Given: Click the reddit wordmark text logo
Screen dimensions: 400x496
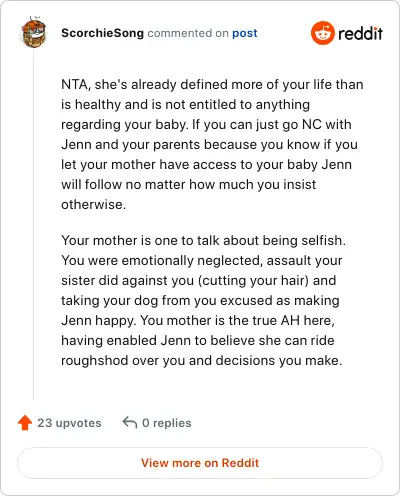Looking at the screenshot, I should pyautogui.click(x=360, y=33).
